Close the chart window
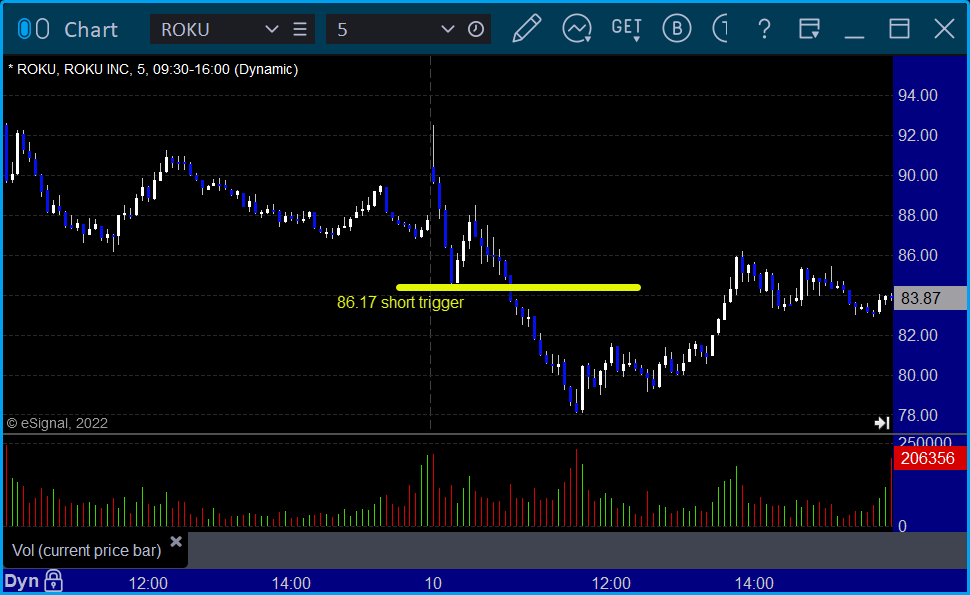 tap(944, 28)
